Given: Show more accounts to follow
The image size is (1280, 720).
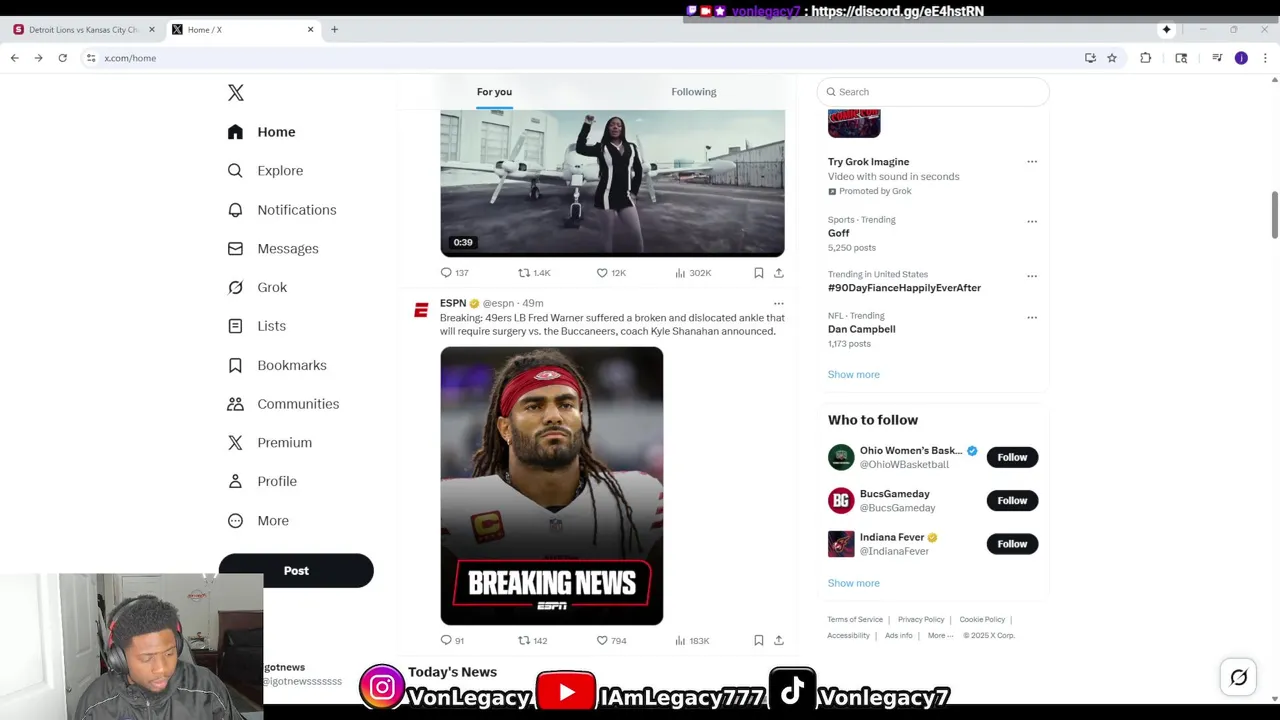Looking at the screenshot, I should 853,584.
